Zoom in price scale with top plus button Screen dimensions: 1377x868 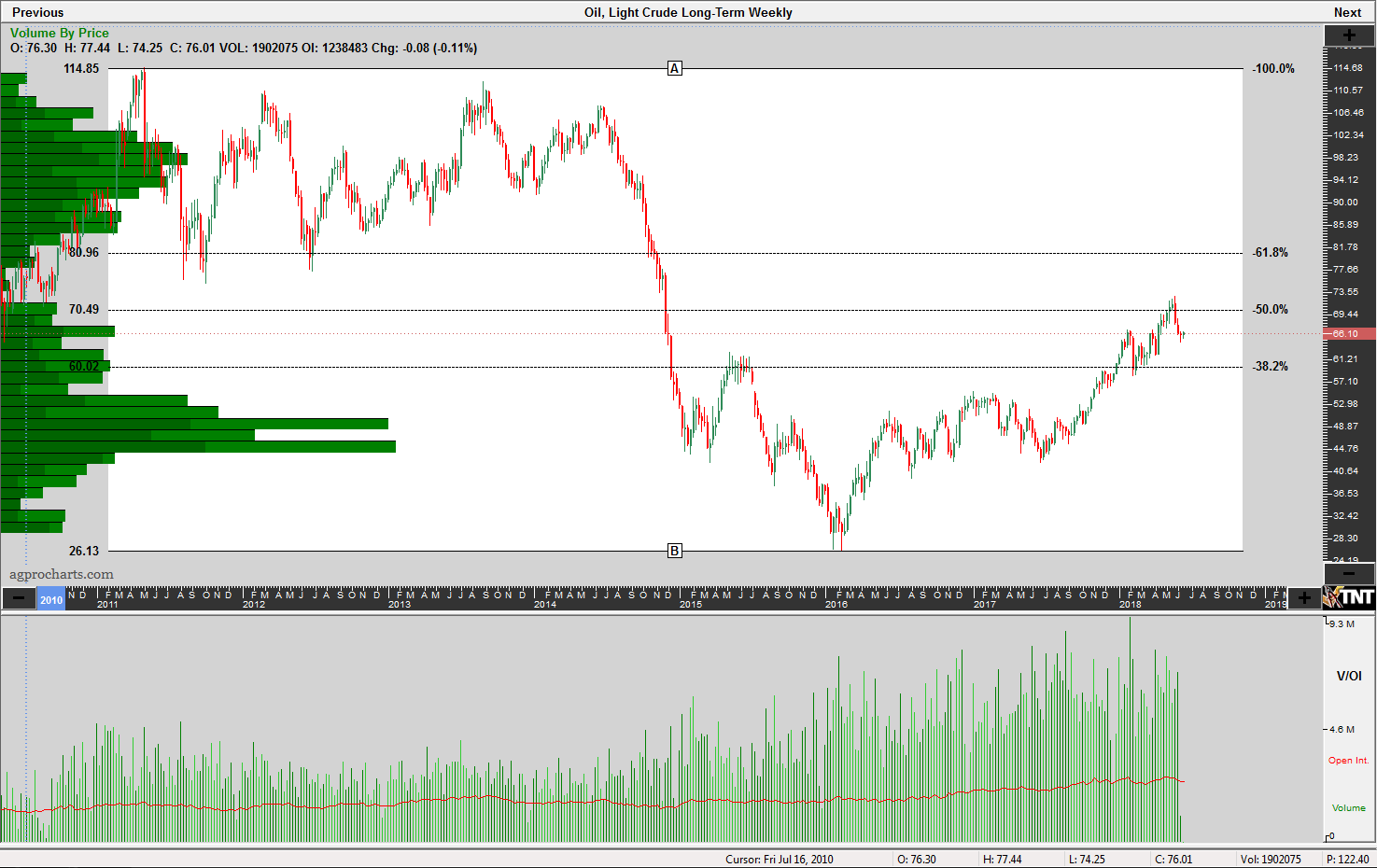pos(1349,35)
